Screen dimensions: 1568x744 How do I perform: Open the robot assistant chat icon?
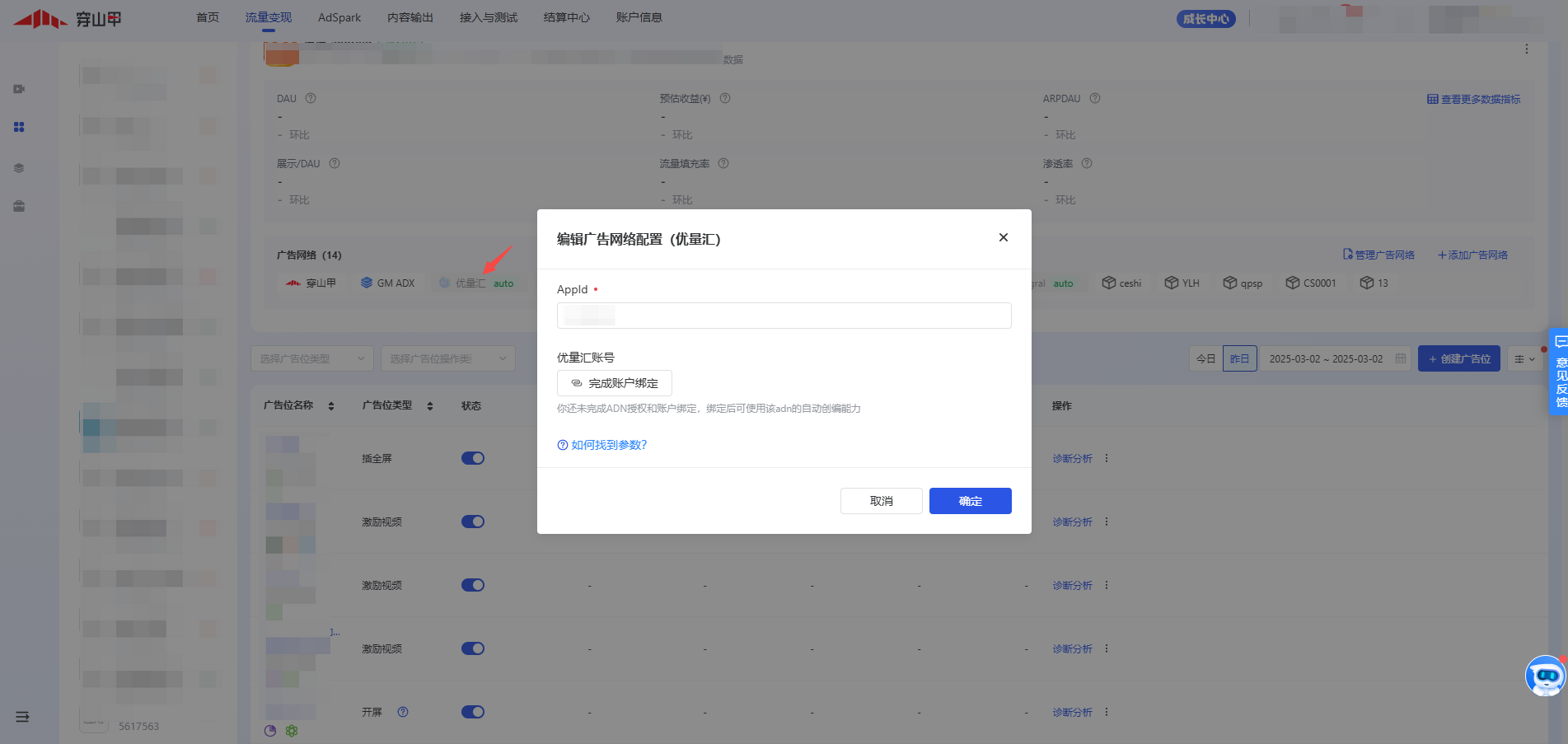point(1545,676)
